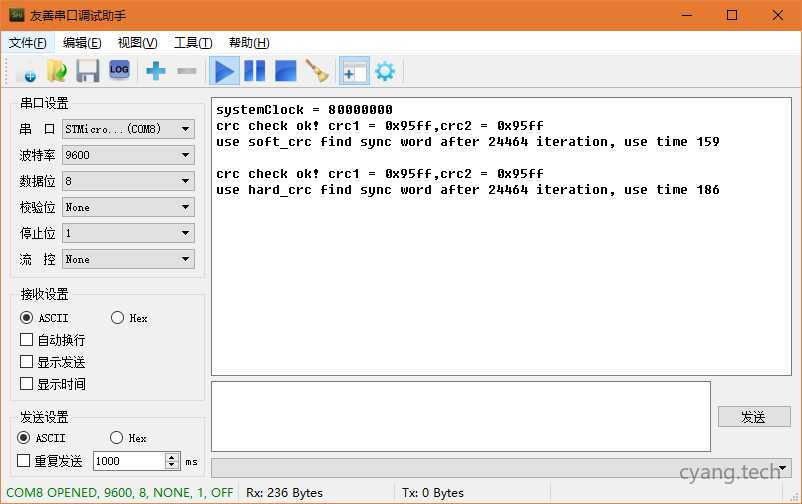This screenshot has width=802, height=504.
Task: Open the 串口 COM8 port dropdown
Action: click(x=128, y=129)
